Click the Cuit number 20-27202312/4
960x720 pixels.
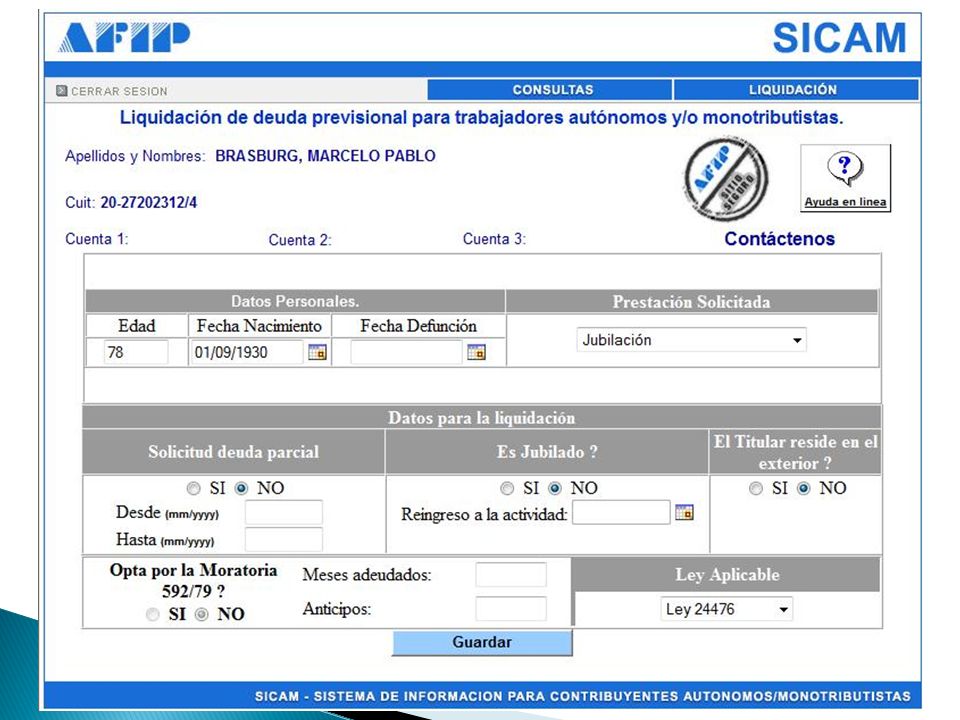pos(149,203)
